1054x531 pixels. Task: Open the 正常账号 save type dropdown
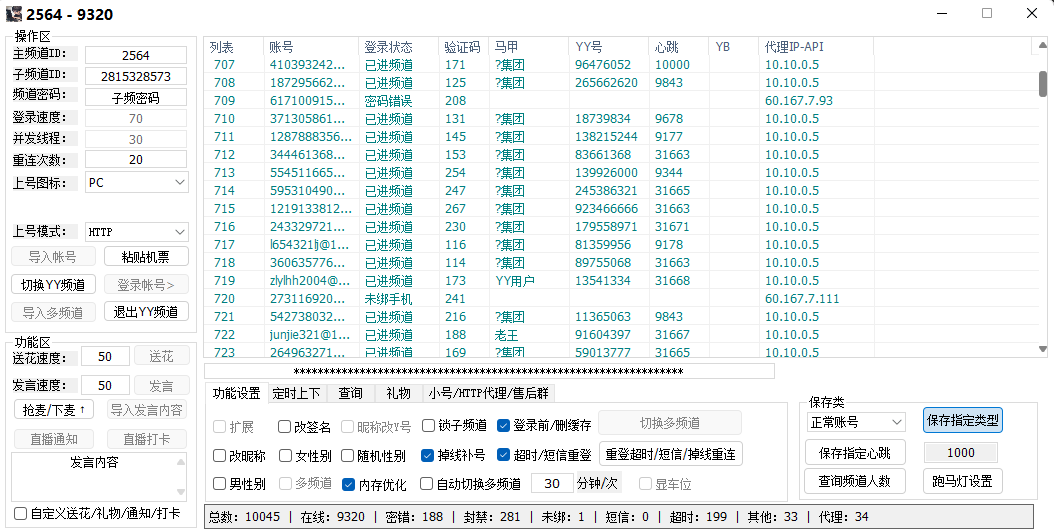point(856,422)
